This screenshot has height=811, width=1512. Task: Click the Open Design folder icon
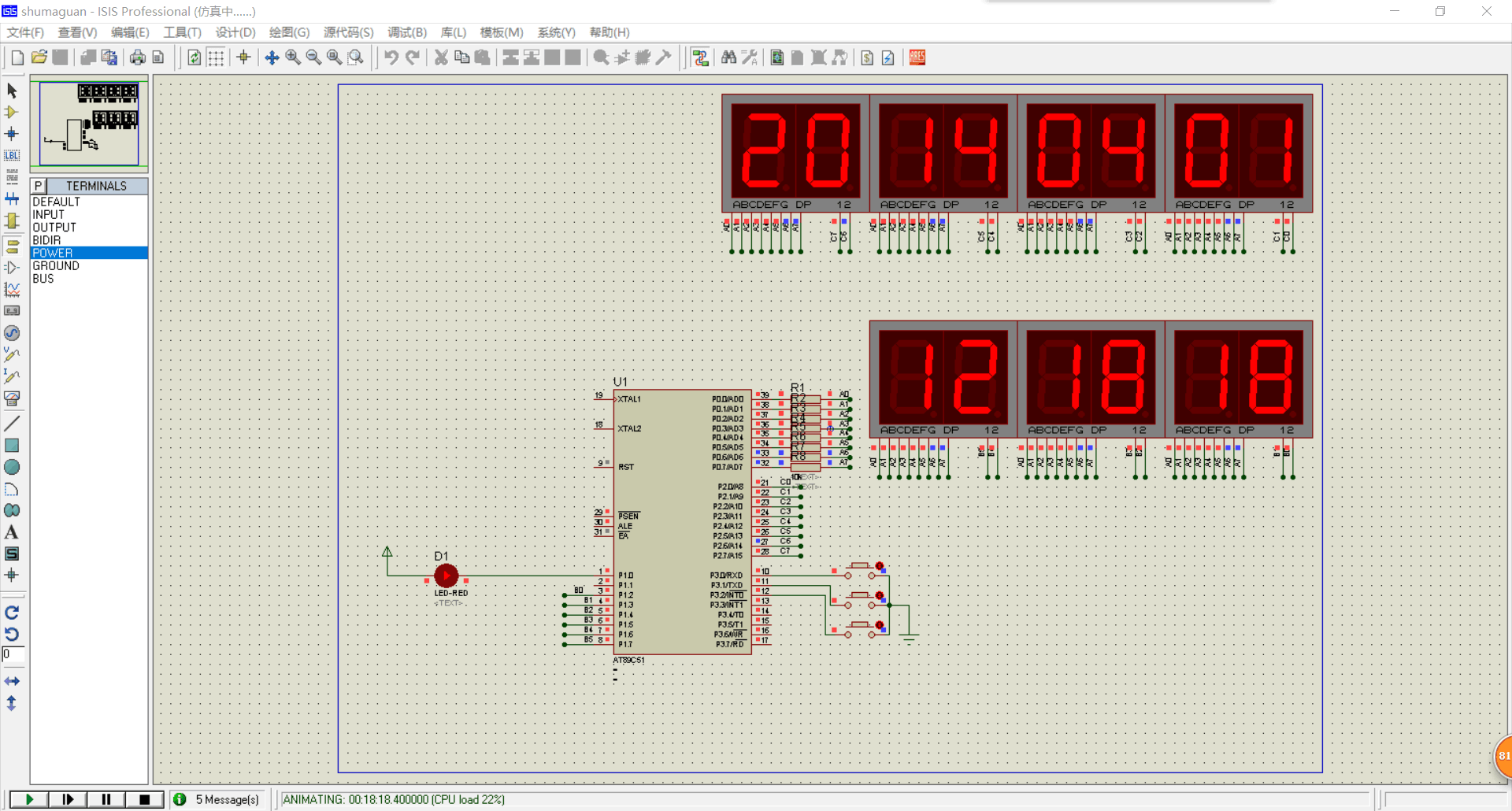click(39, 57)
